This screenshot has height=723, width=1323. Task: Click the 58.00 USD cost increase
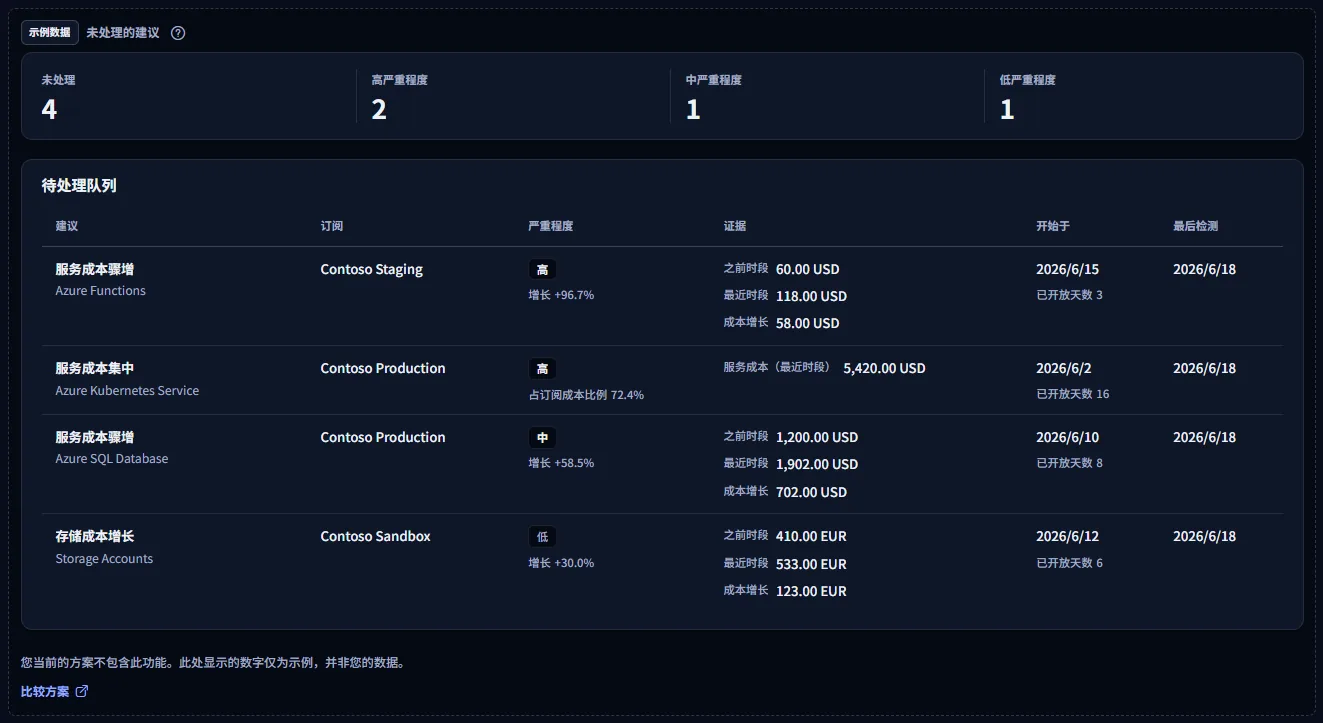(x=808, y=323)
